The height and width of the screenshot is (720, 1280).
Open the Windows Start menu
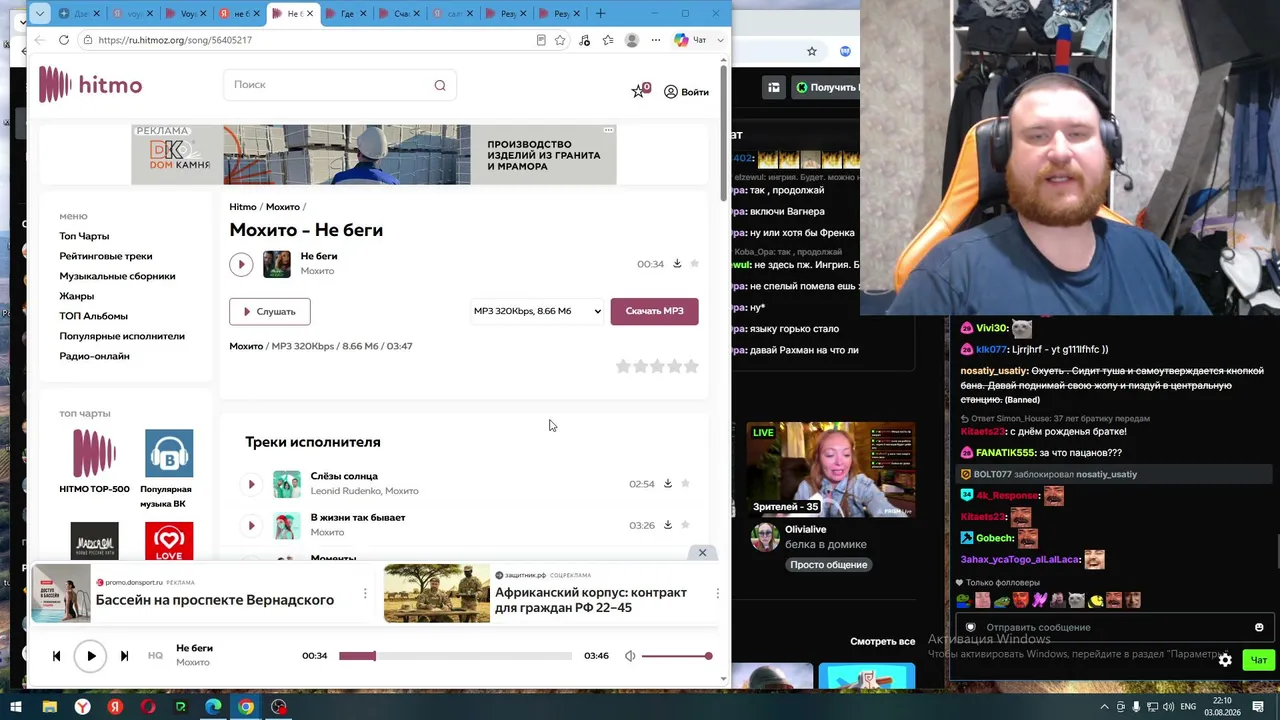16,707
